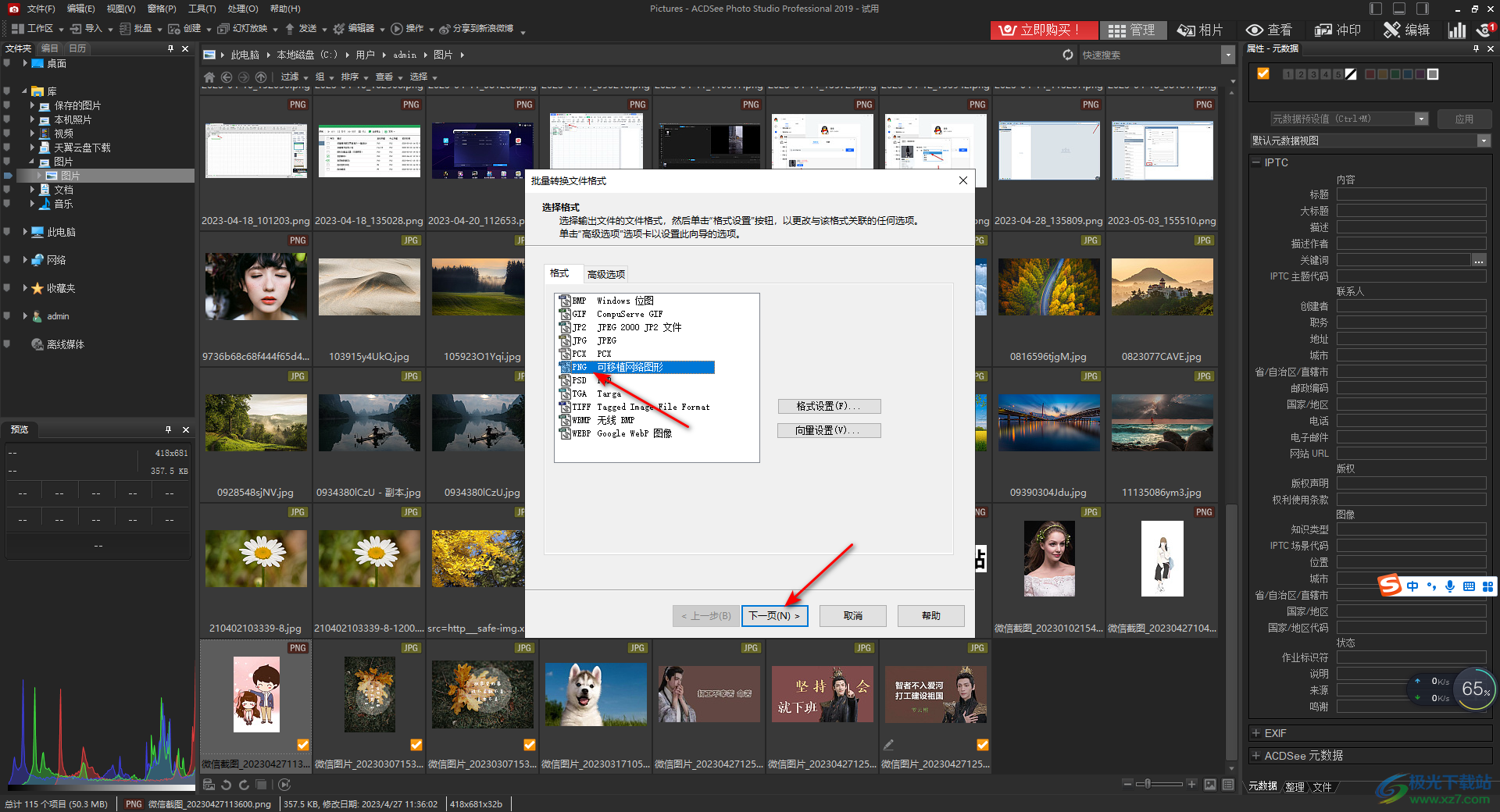The height and width of the screenshot is (812, 1500).
Task: Open the Workspace toolbar menu
Action: tap(36, 29)
